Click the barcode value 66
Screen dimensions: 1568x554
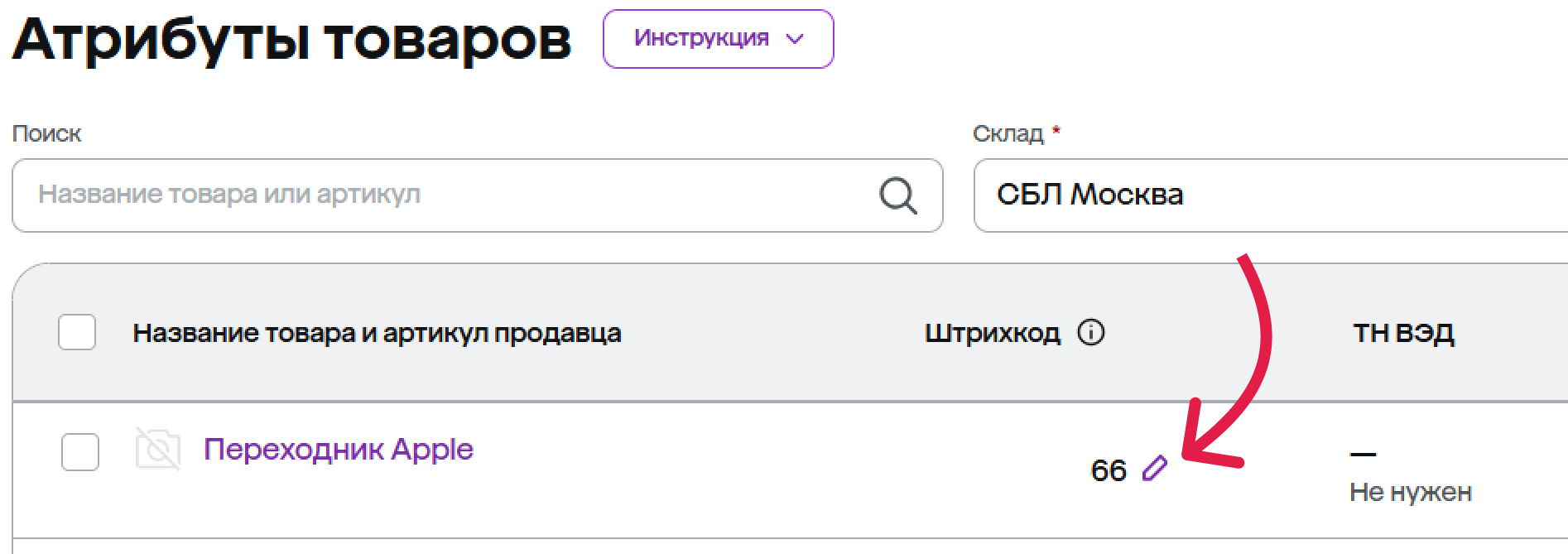point(1109,470)
